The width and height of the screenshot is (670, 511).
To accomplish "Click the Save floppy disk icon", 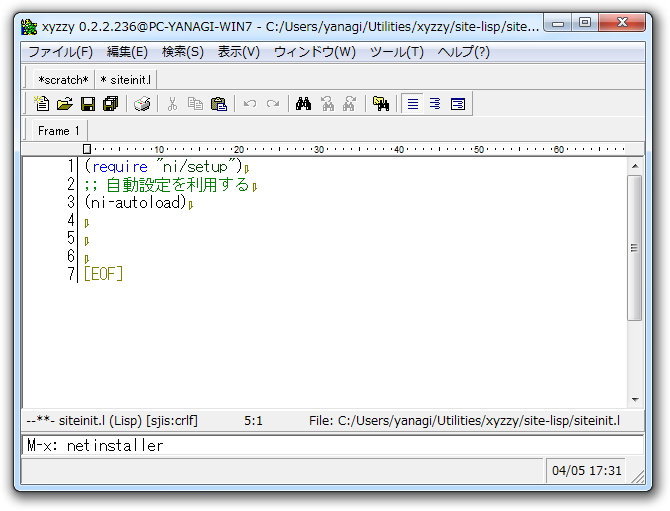I will 88,104.
